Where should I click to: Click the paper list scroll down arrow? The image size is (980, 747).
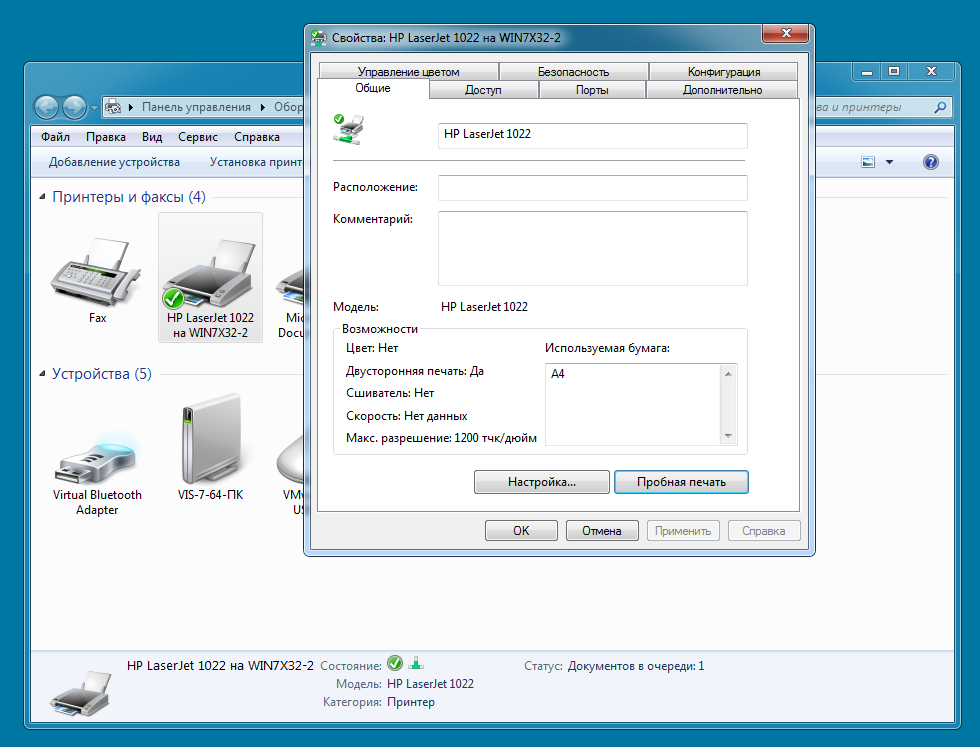point(728,436)
